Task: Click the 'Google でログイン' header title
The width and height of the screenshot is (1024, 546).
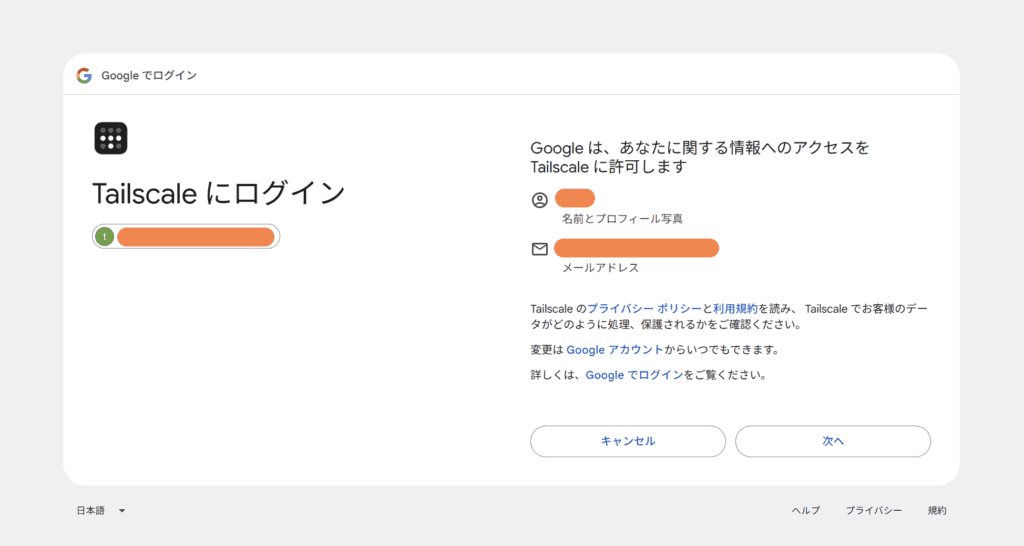Action: point(149,76)
